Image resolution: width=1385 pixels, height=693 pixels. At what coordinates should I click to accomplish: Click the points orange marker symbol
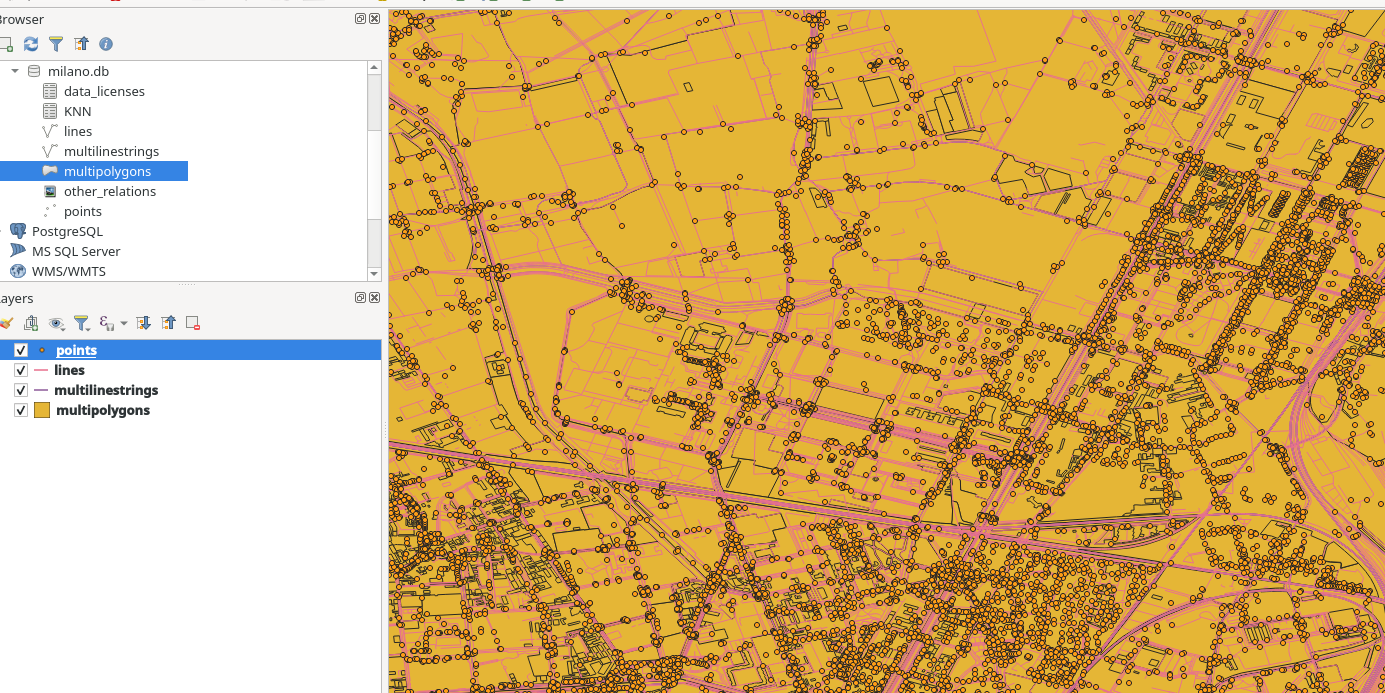pos(41,350)
